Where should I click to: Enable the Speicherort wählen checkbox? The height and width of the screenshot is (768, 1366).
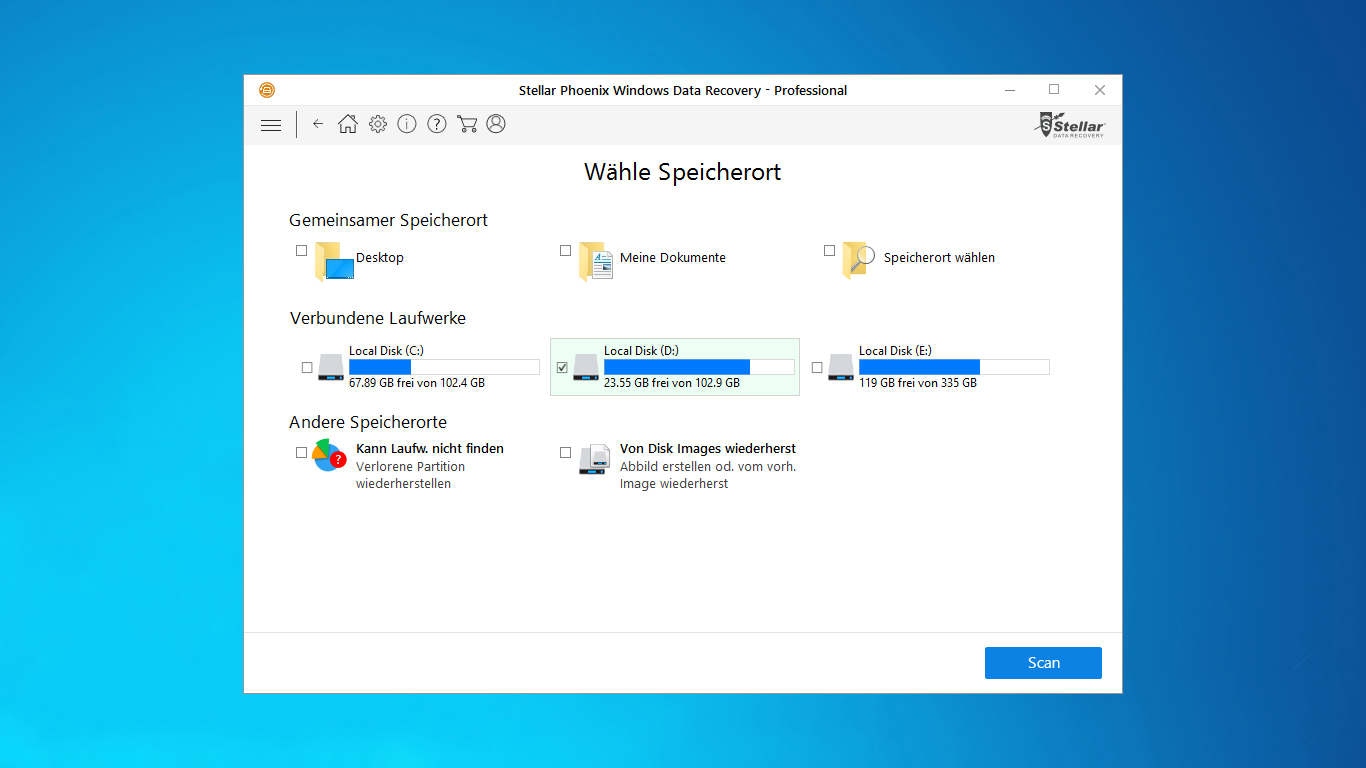click(x=829, y=251)
